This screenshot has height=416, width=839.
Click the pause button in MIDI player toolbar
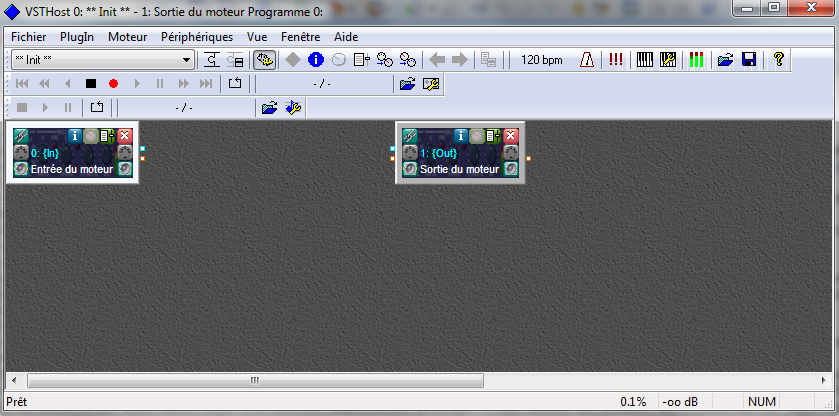pos(159,84)
